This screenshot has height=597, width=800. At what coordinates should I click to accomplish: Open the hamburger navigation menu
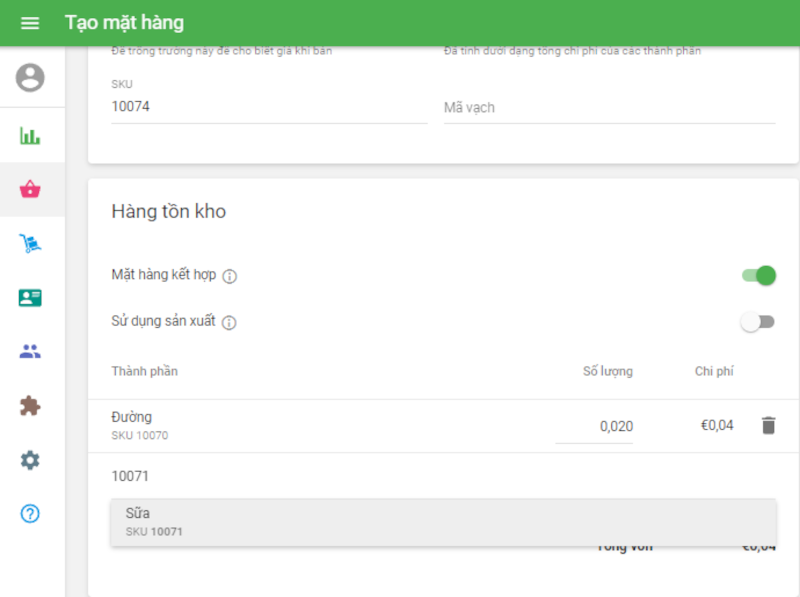[30, 23]
